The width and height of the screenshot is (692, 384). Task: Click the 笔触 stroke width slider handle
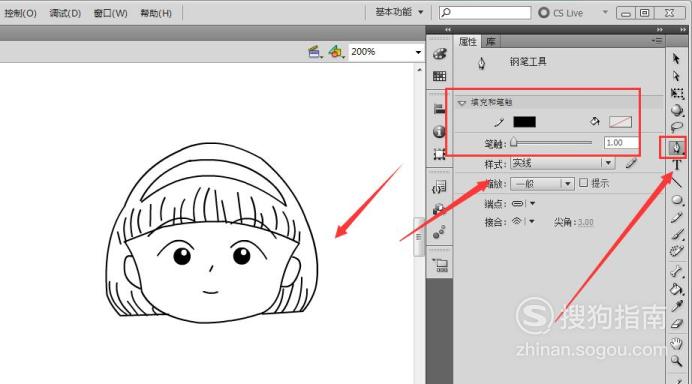point(514,142)
